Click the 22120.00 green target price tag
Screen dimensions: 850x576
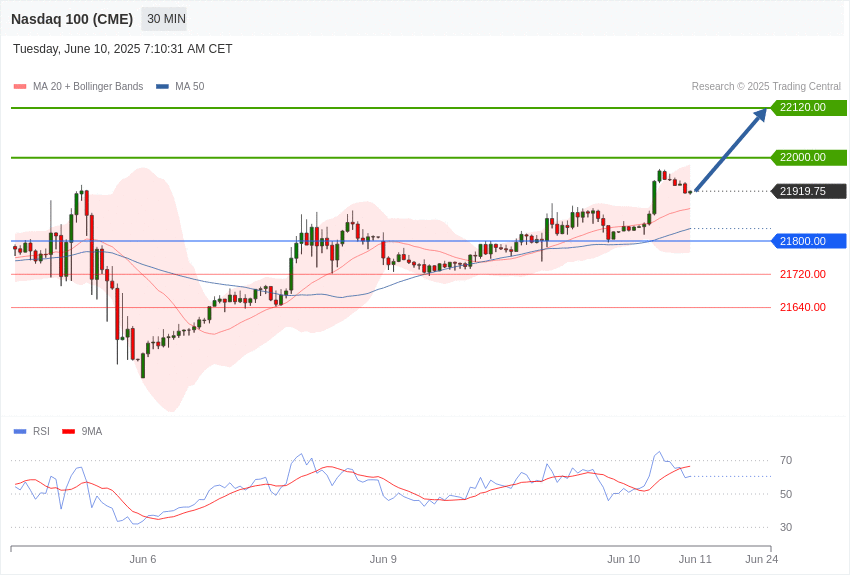coord(809,107)
